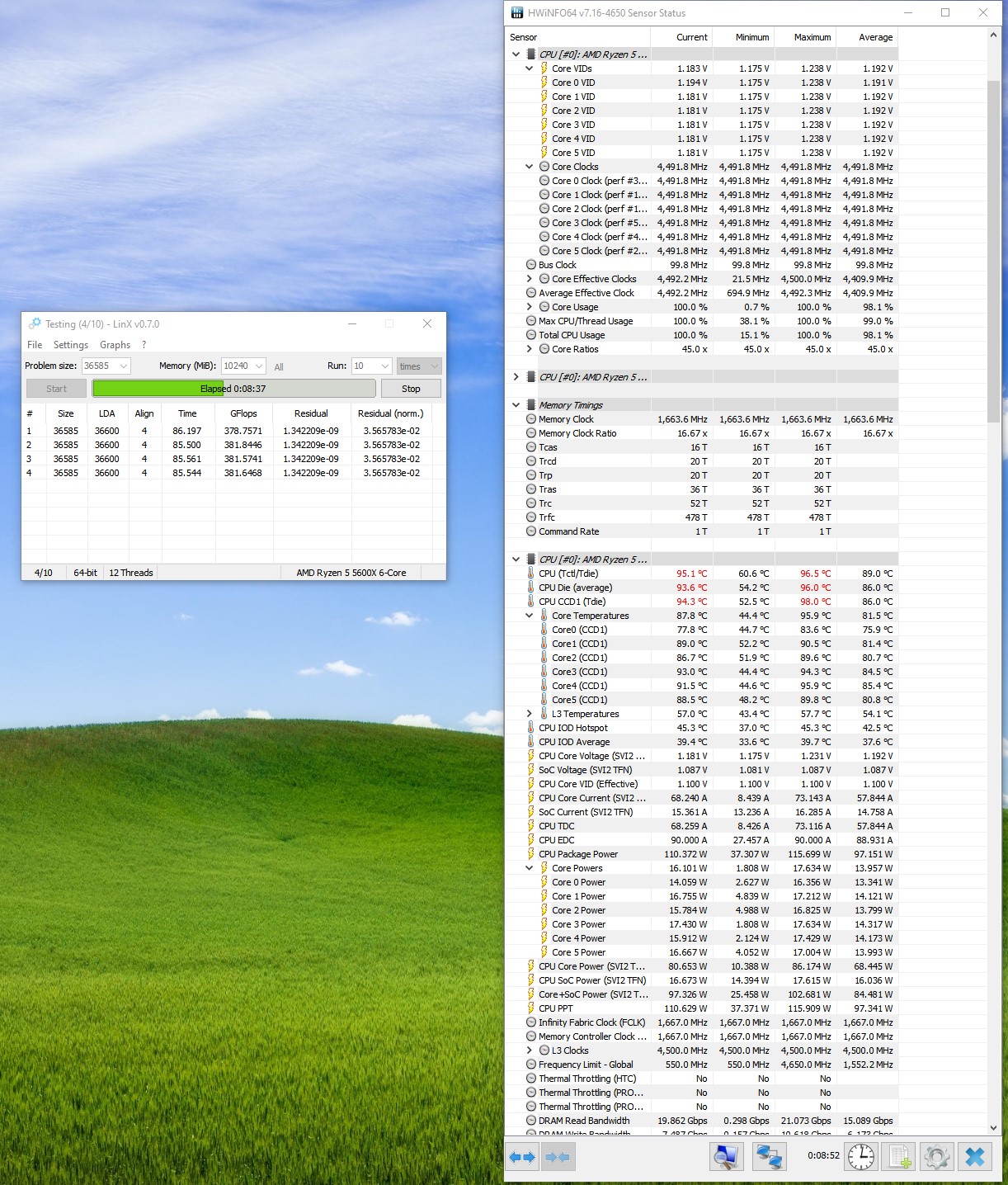The height and width of the screenshot is (1185, 1008).
Task: Click the icon beside Infinity Fabric Clock (FCLK)
Action: pos(531,1022)
